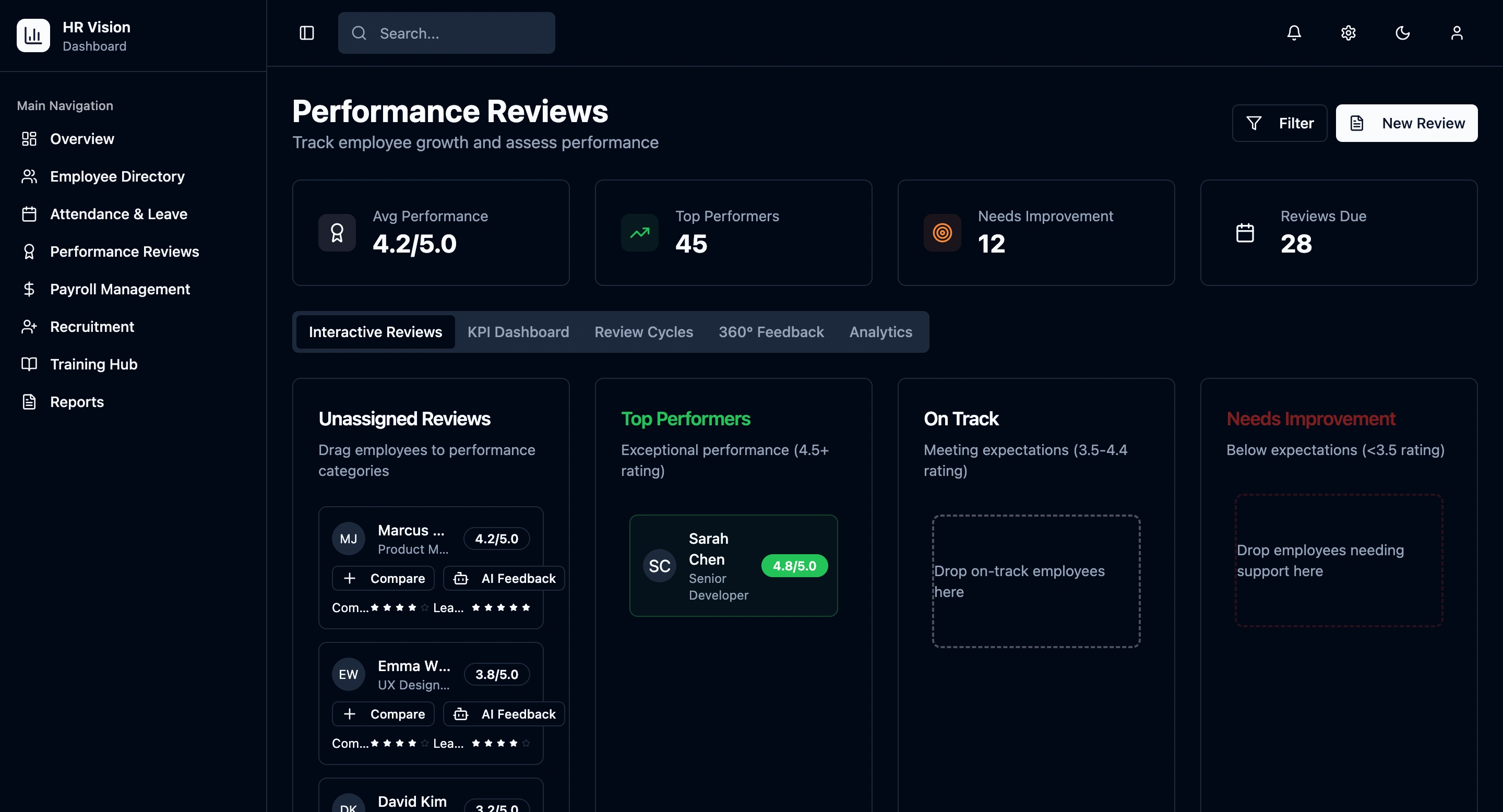Open the user profile icon

coord(1457,33)
